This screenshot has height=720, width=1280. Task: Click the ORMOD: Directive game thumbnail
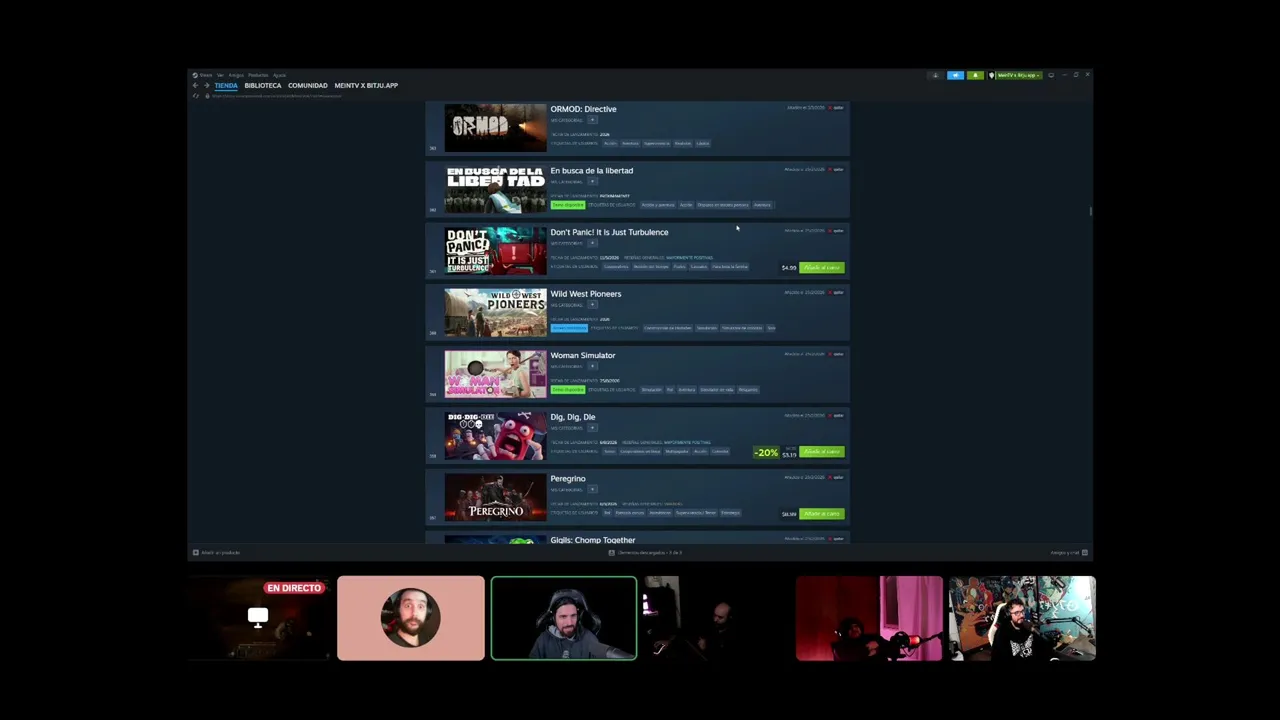[496, 128]
